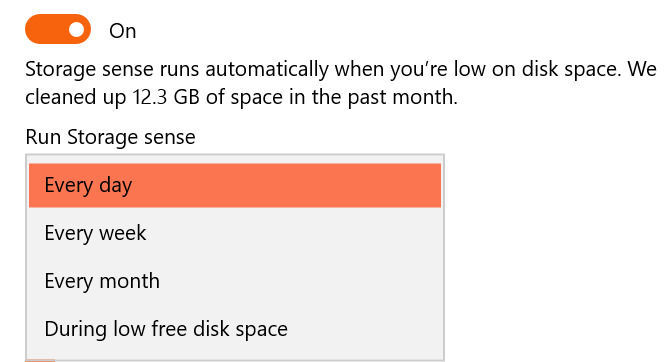This screenshot has width=669, height=362.
Task: Click the "On" label beside the toggle
Action: coord(122,31)
